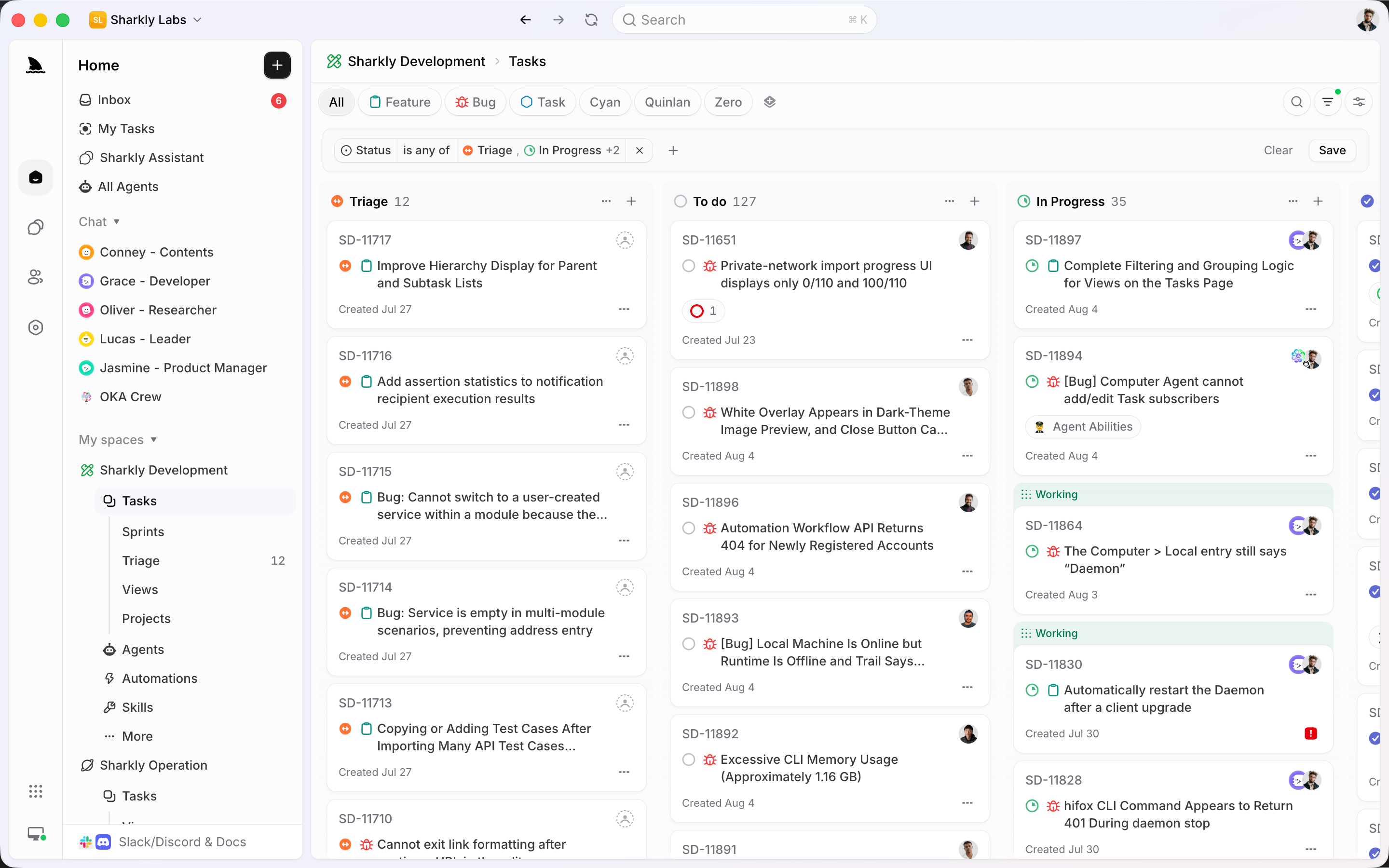Open the Home icon in left rail
This screenshot has height=868, width=1389.
tap(36, 177)
